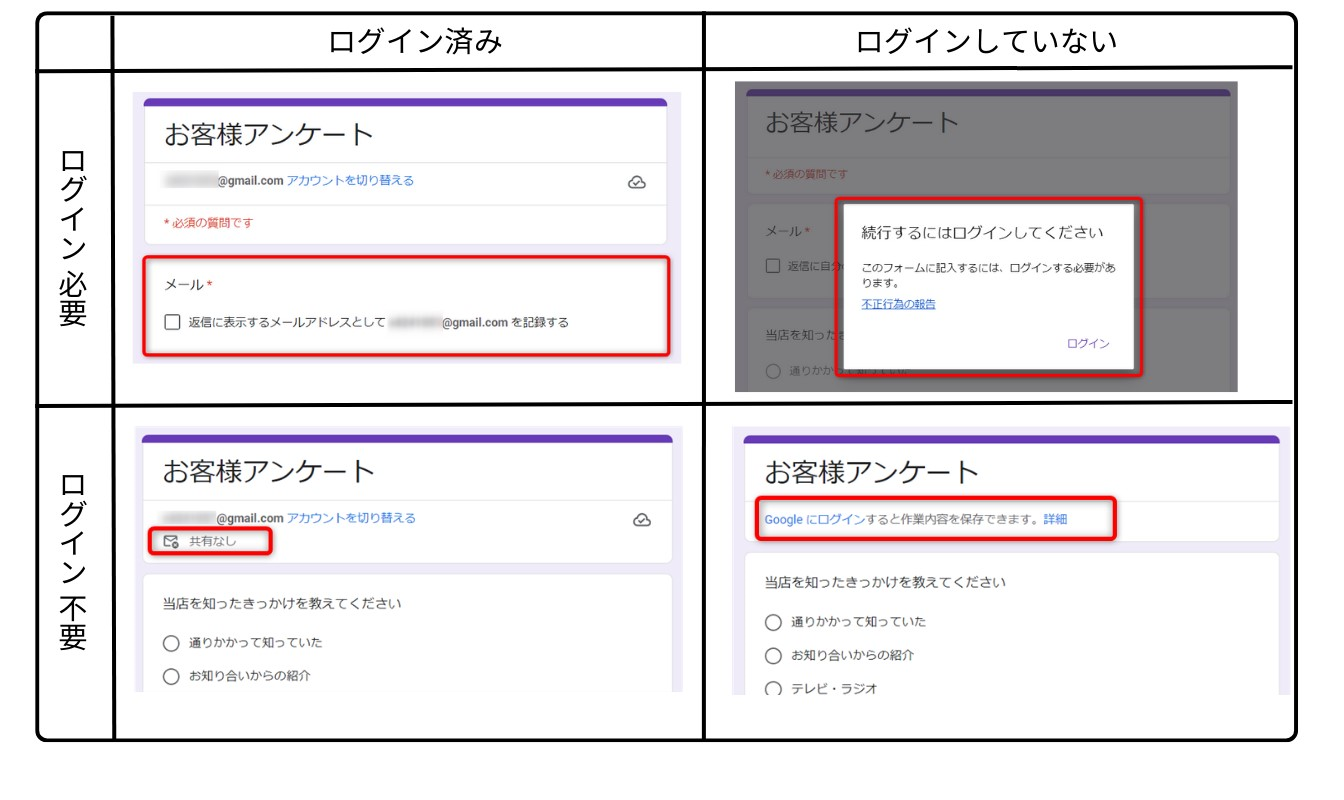
Task: Open the 不正行為の報告 link in the dialog
Action: pos(898,304)
